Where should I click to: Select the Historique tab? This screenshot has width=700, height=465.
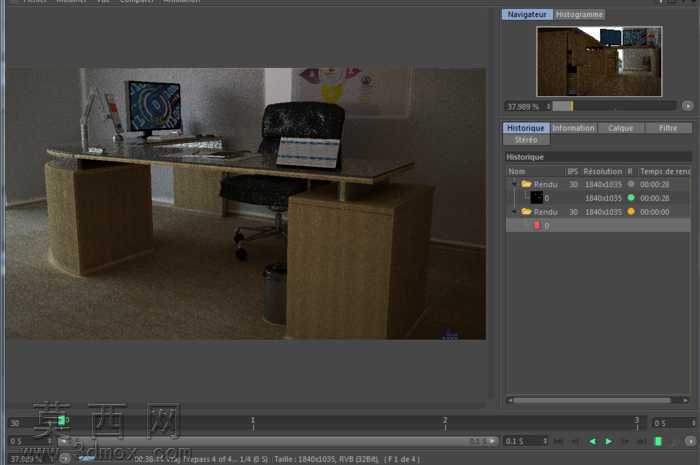525,128
